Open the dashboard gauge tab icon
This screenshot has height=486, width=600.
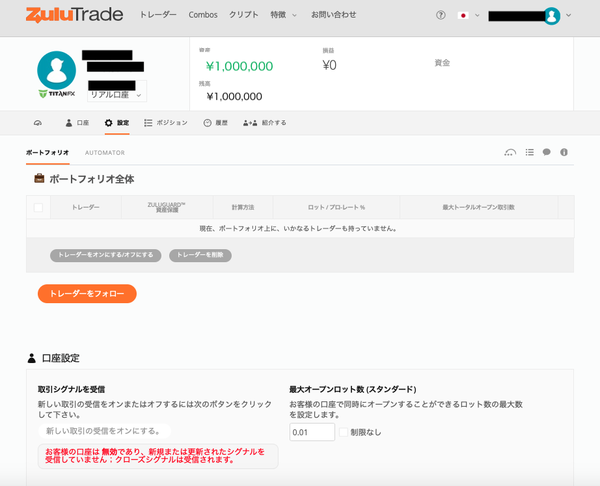click(38, 123)
